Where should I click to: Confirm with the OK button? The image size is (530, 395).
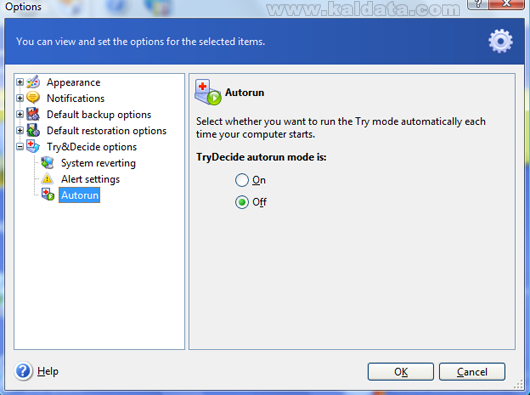(401, 372)
